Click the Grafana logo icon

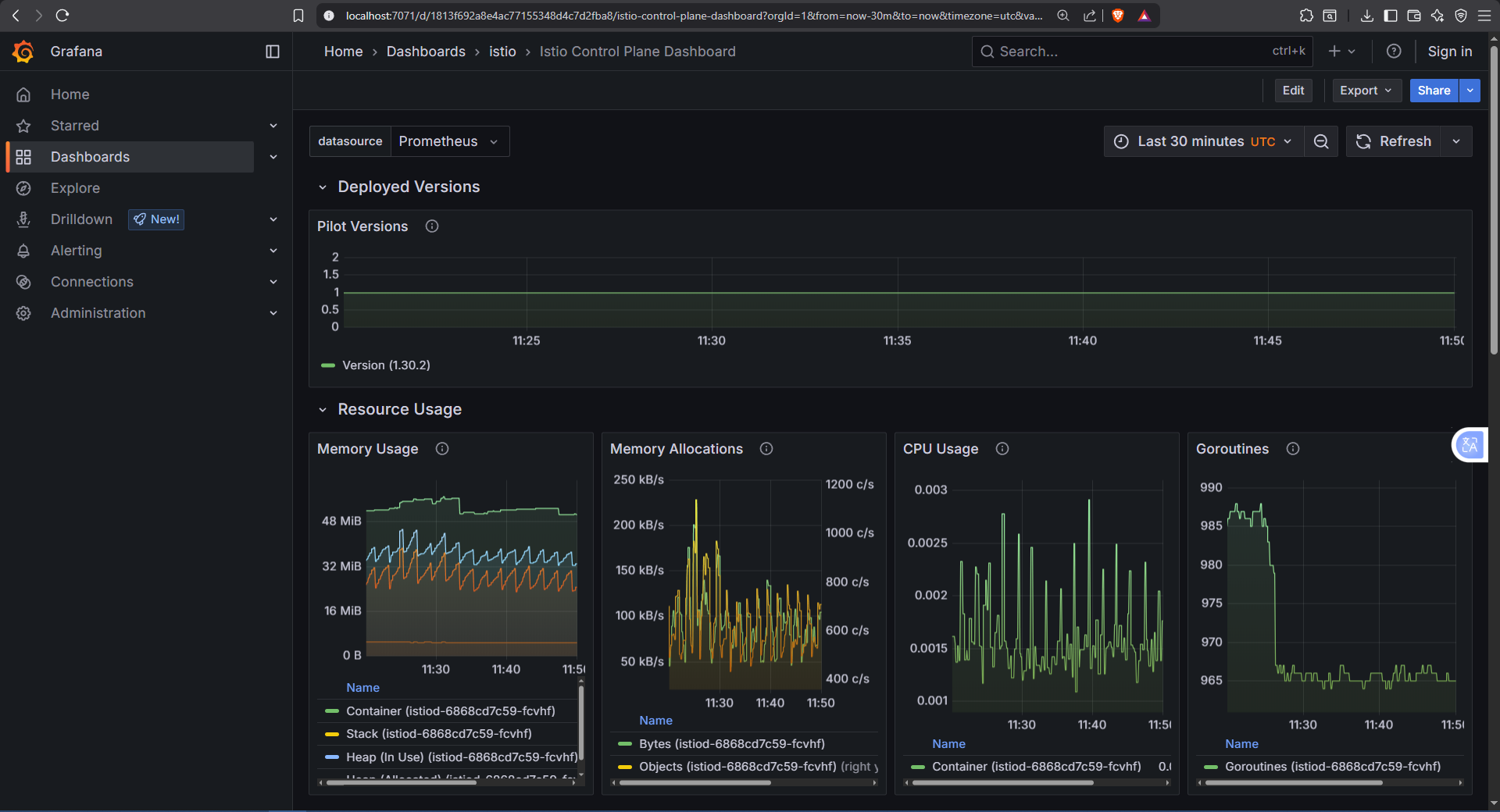[x=23, y=52]
